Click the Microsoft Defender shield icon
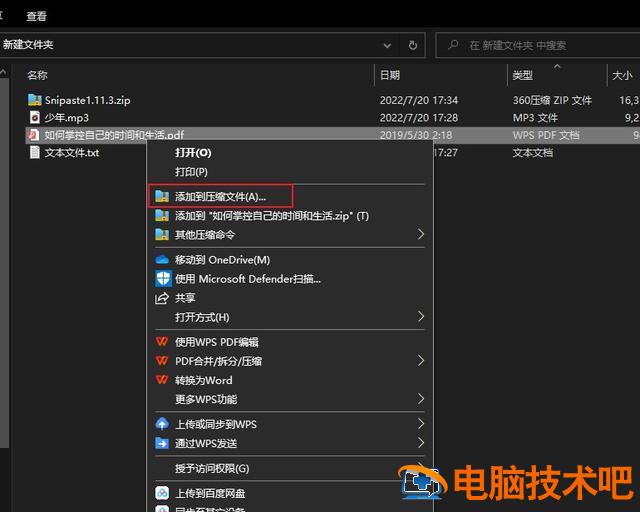This screenshot has width=640, height=512. coord(163,279)
